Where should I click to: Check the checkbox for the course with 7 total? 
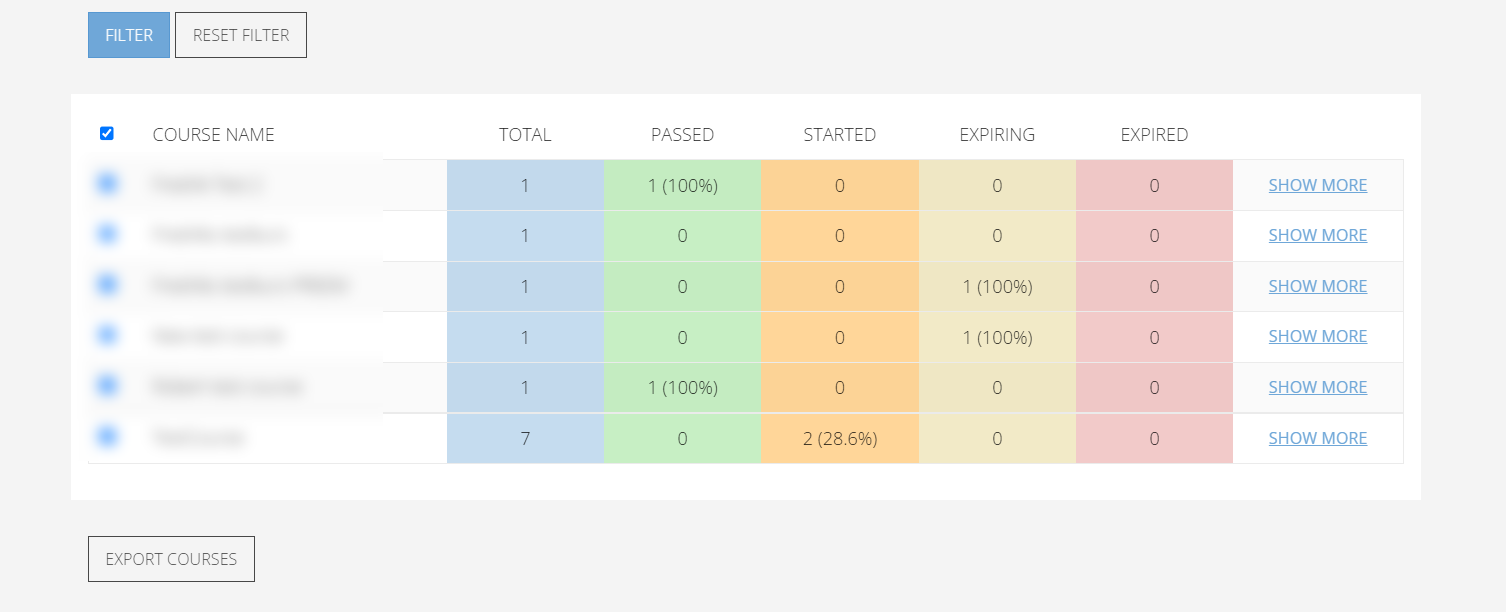point(107,437)
